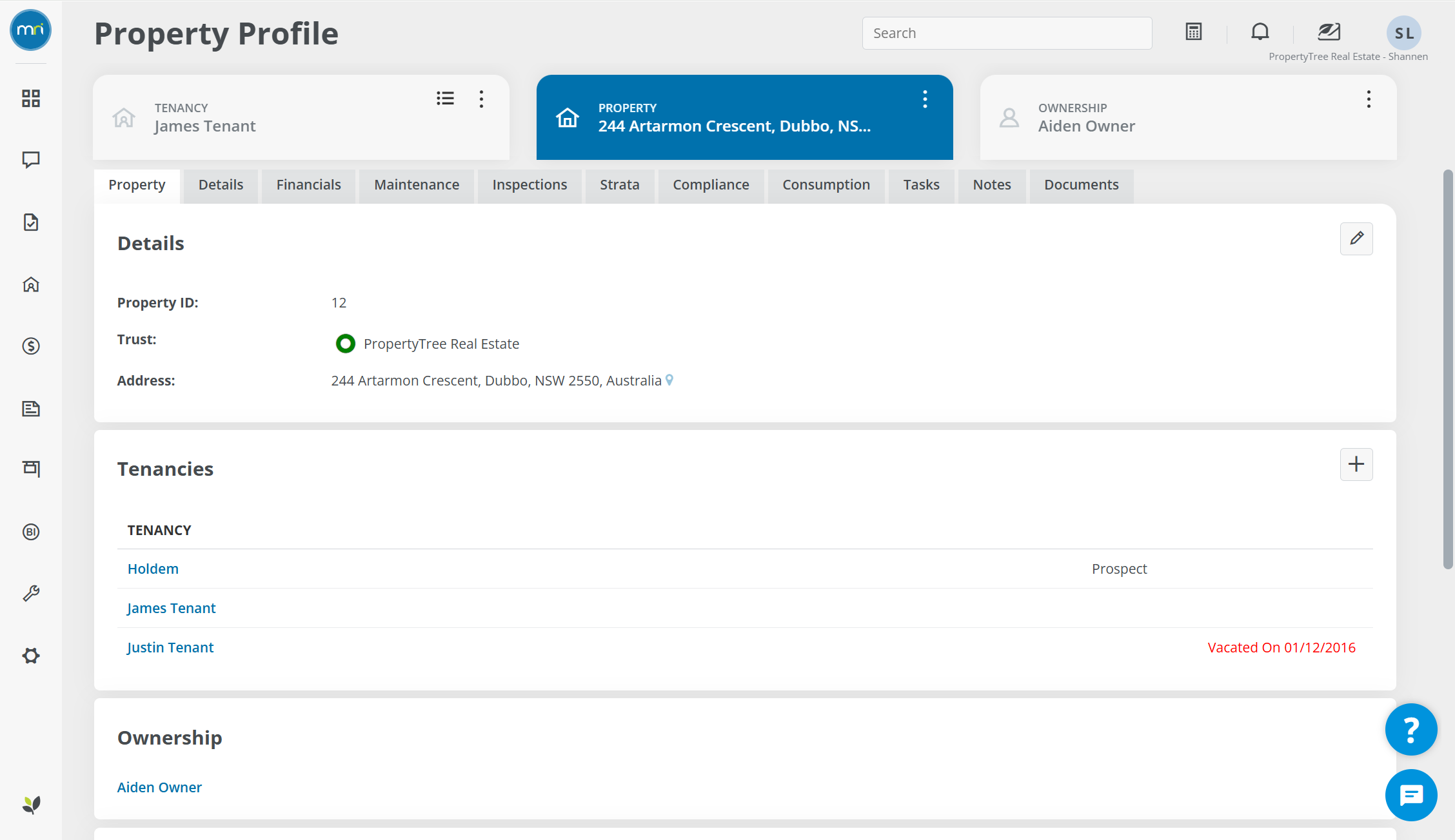Open the blue help question mark button
The width and height of the screenshot is (1455, 840).
click(1411, 729)
